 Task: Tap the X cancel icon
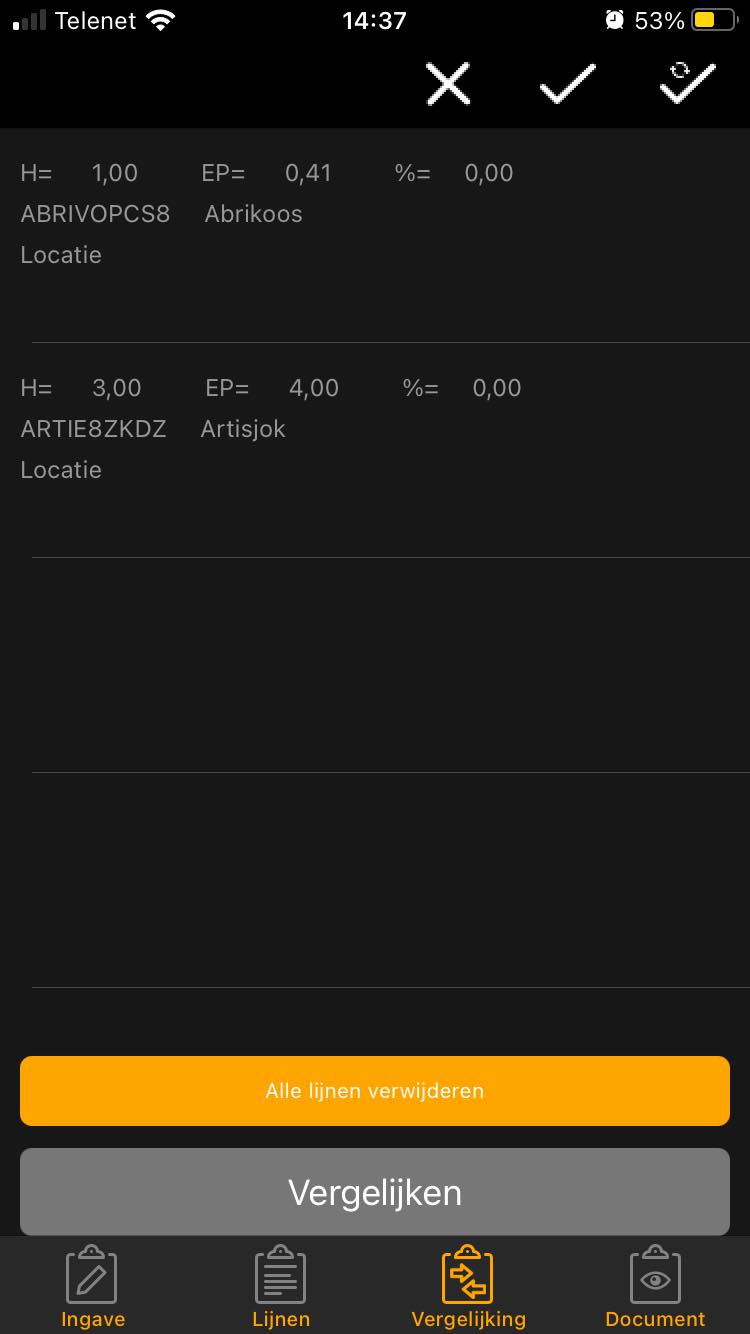448,84
